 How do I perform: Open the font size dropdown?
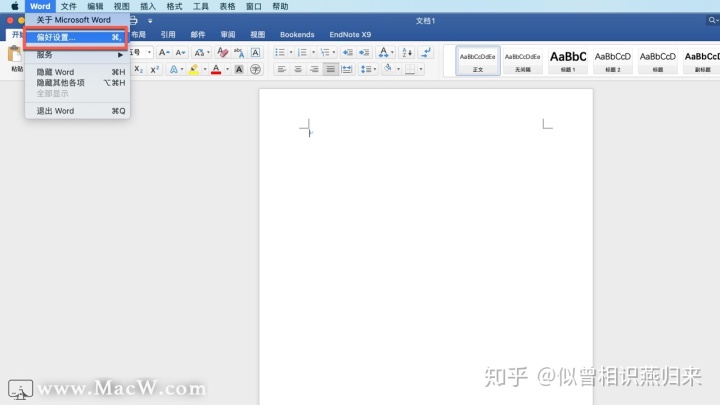pyautogui.click(x=149, y=52)
